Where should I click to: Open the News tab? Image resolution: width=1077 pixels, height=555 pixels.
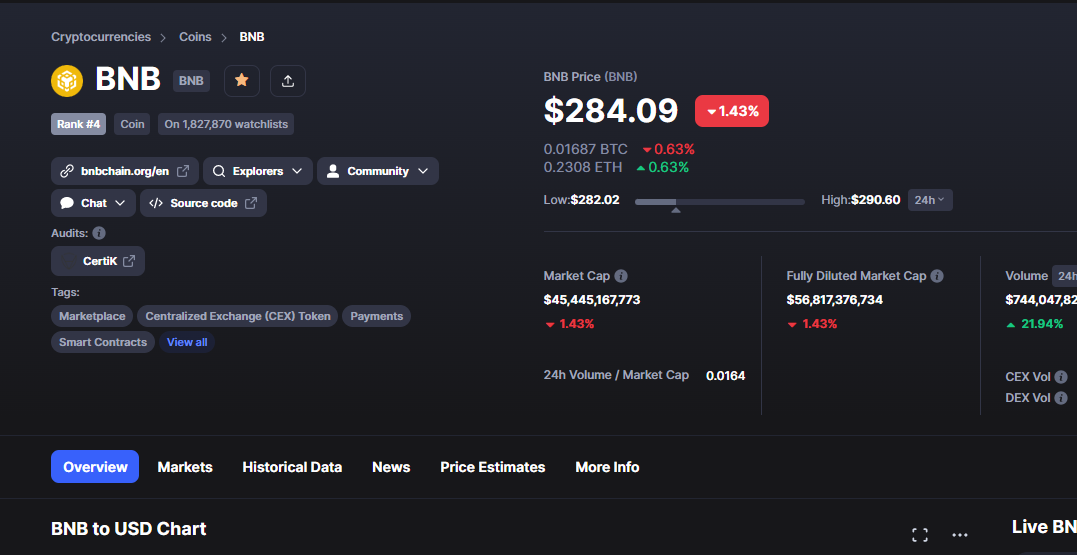[x=391, y=467]
